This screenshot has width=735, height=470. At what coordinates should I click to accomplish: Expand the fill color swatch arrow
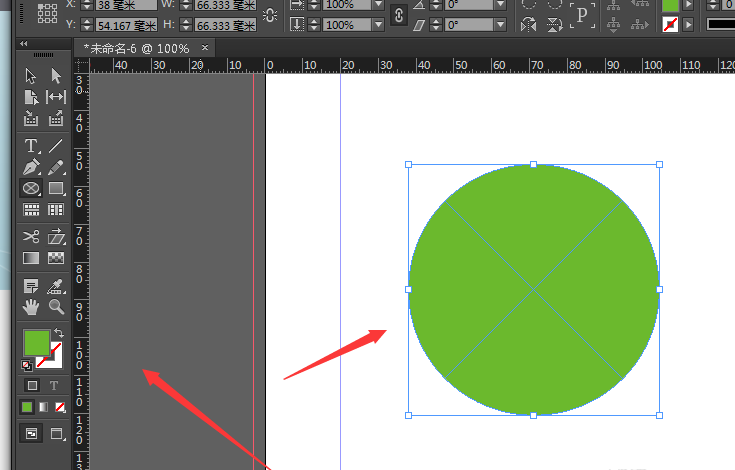point(688,5)
